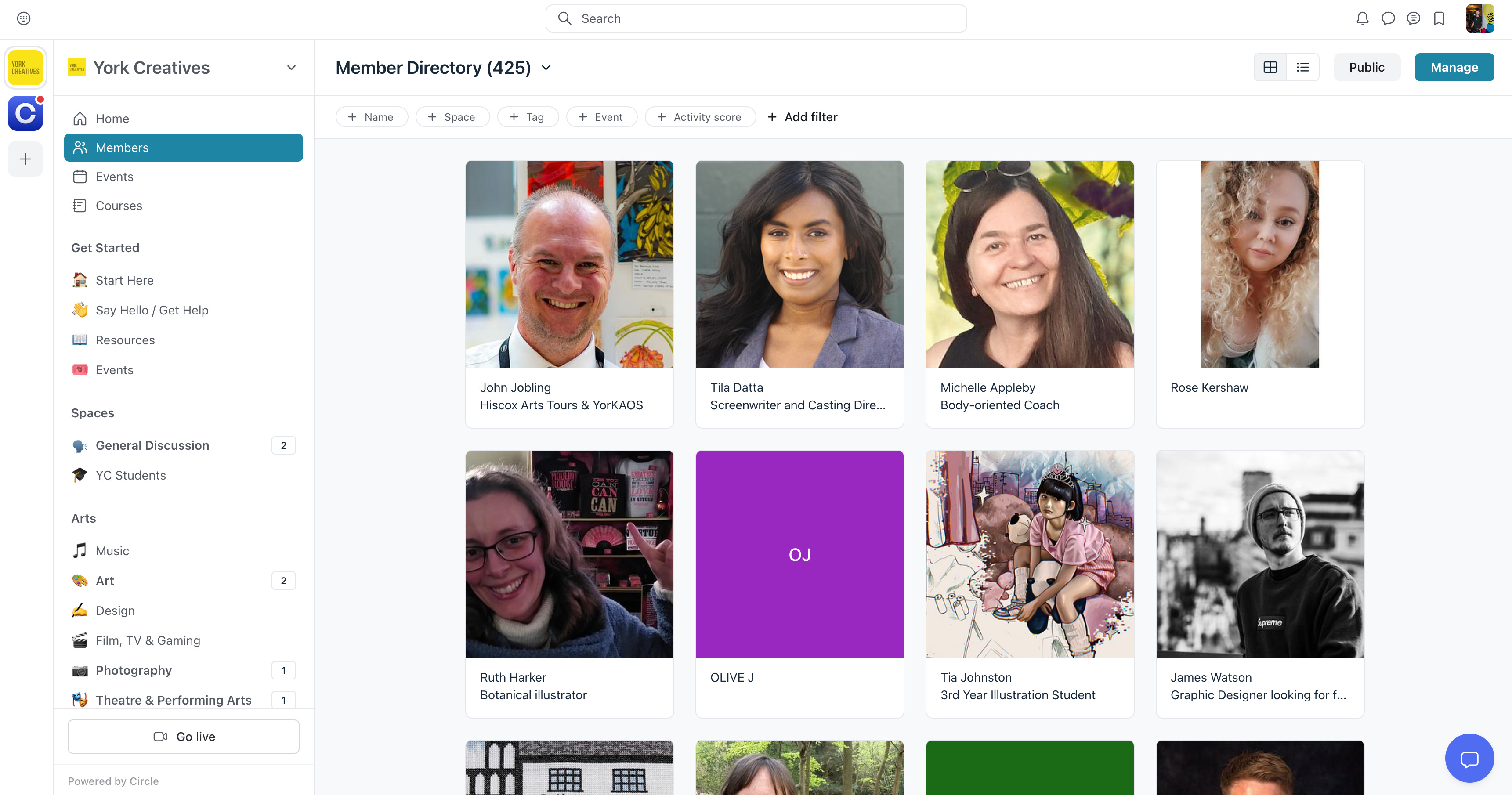Screen dimensions: 1512x795
Task: Open Say Hello / Get Help space
Action: [184, 311]
